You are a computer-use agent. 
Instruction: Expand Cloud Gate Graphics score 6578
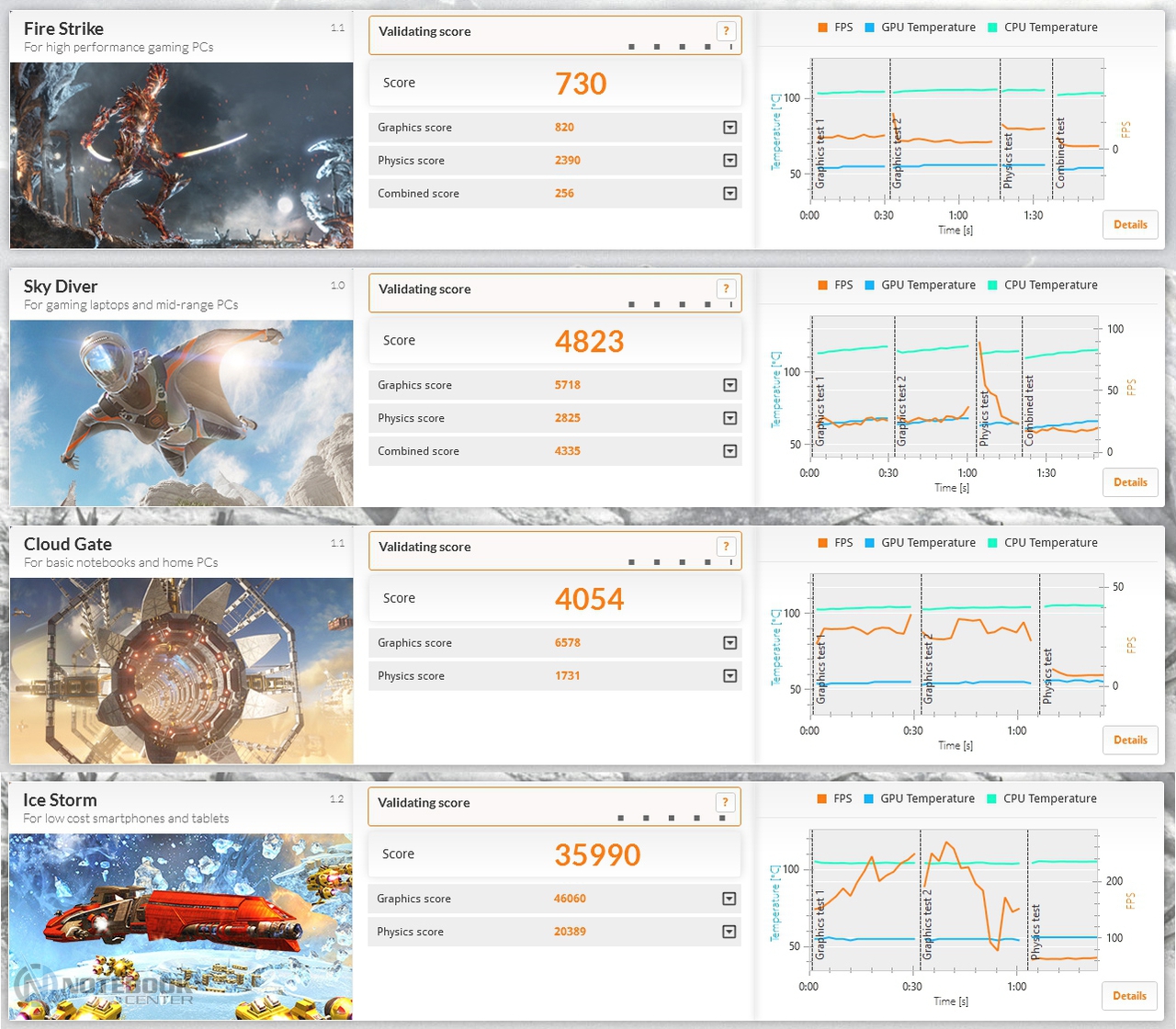(729, 643)
